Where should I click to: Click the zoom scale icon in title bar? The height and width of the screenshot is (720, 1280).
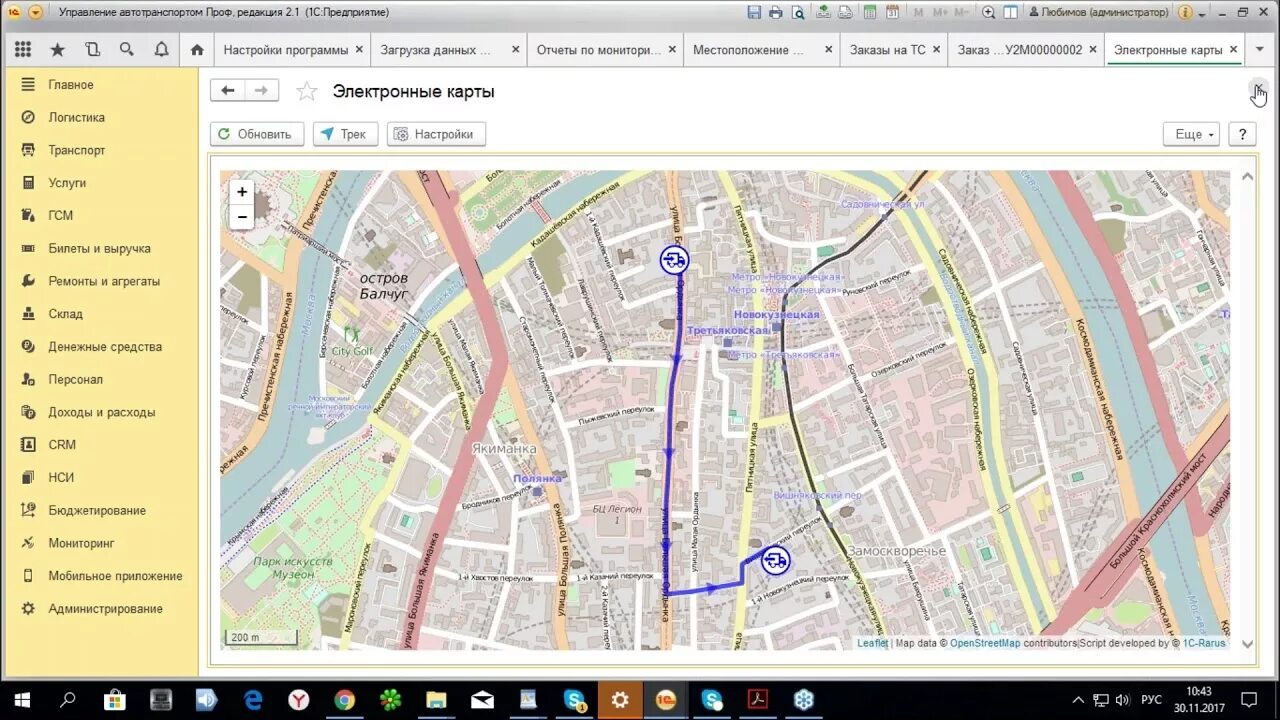988,12
